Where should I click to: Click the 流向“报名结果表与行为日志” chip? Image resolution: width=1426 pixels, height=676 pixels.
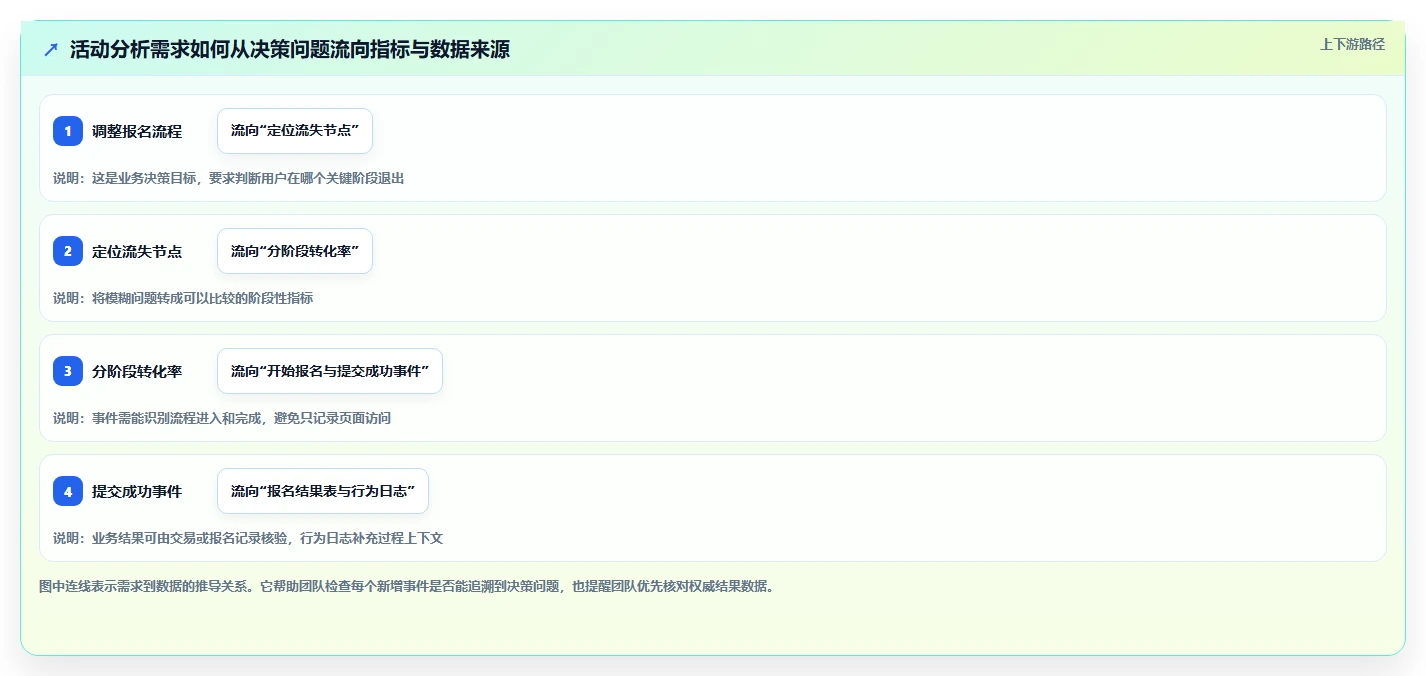323,491
